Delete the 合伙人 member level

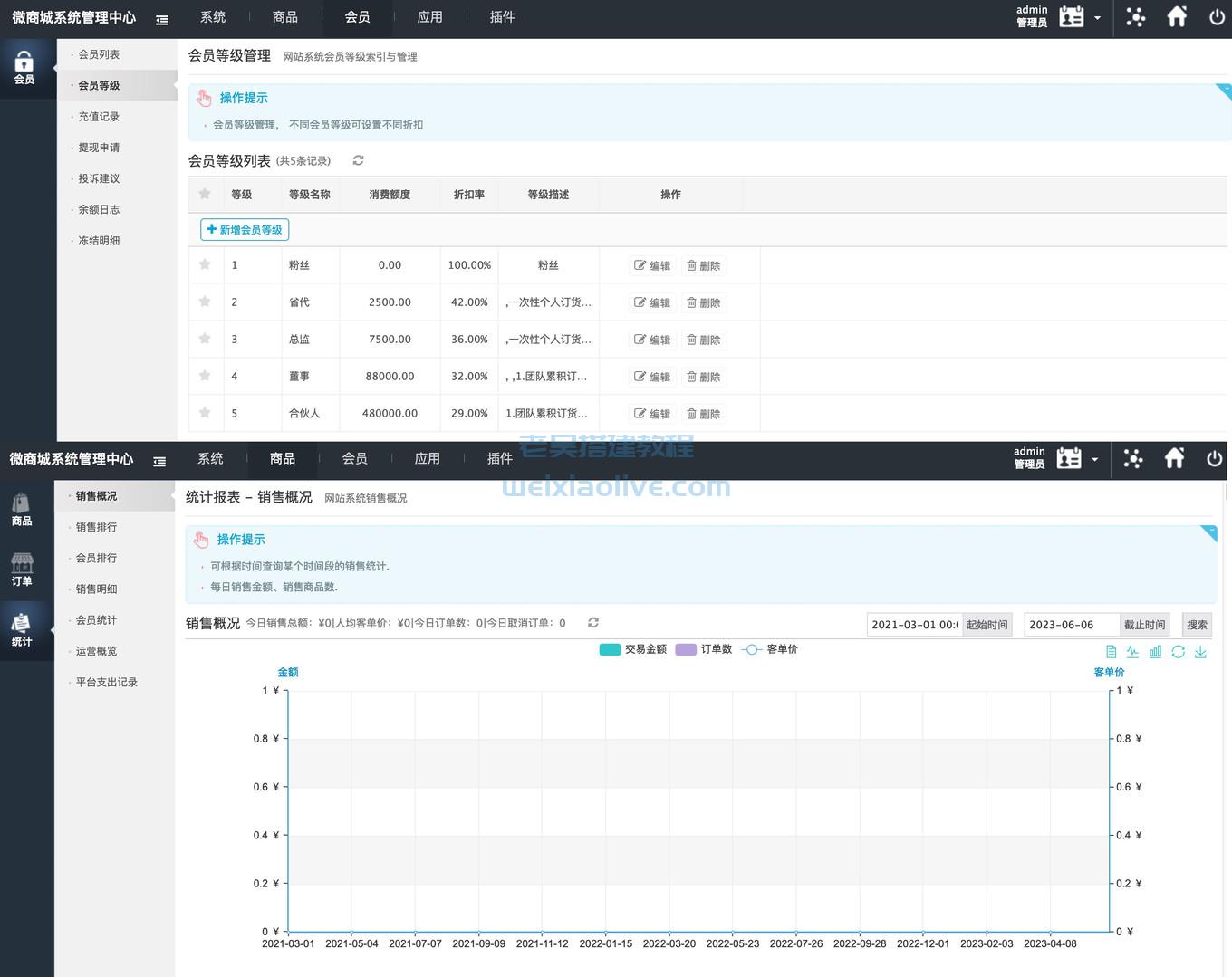tap(703, 414)
